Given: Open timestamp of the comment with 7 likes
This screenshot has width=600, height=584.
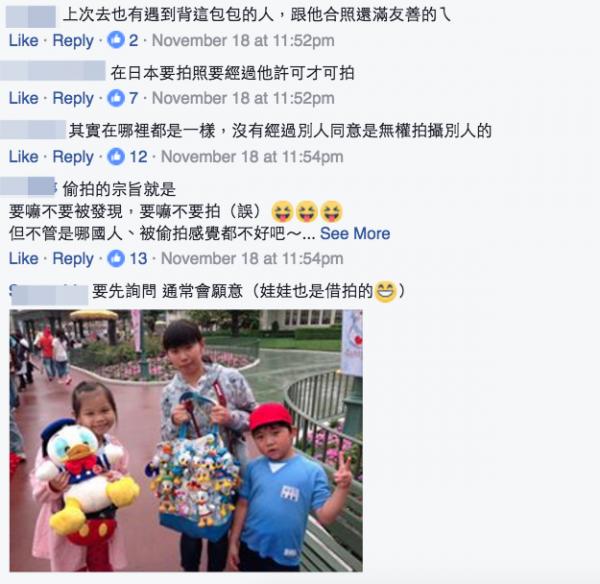Looking at the screenshot, I should click(x=243, y=98).
